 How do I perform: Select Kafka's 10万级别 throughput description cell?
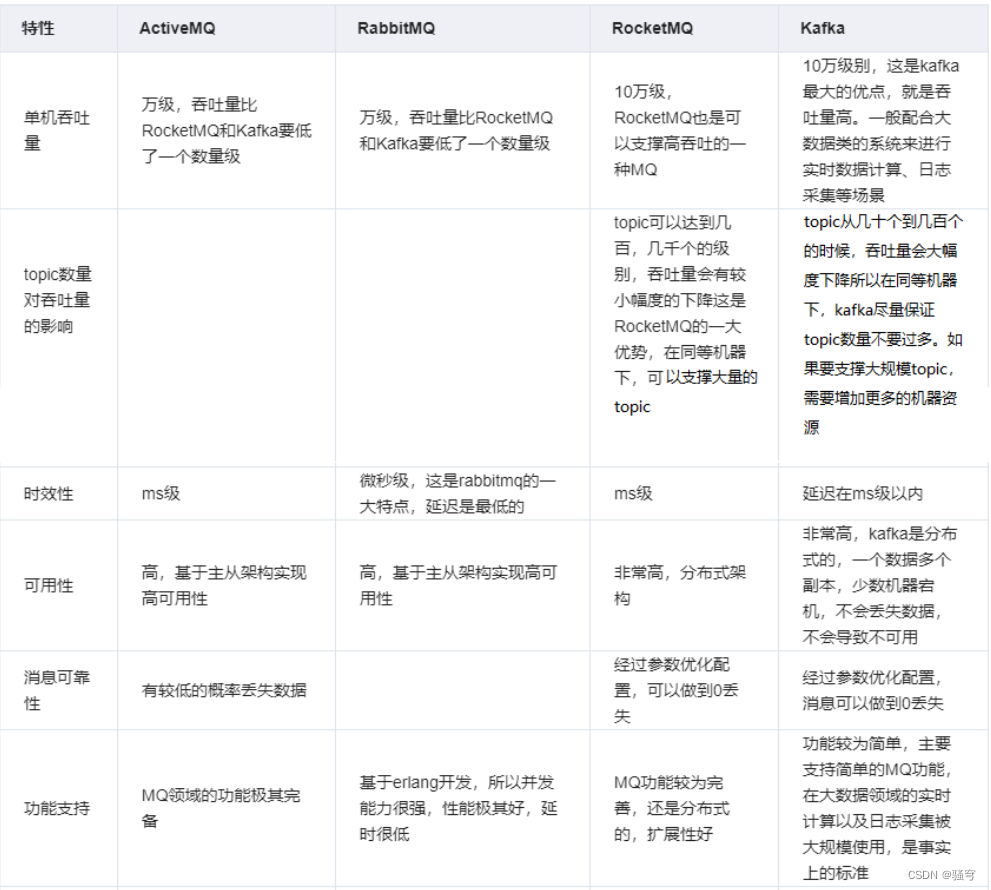pyautogui.click(x=880, y=131)
